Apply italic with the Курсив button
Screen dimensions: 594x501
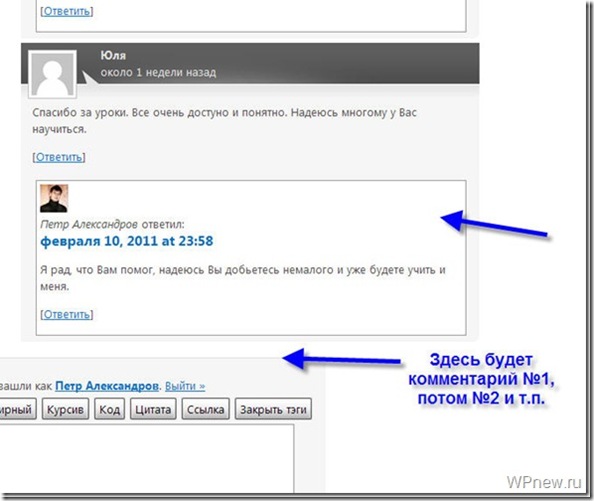coord(65,409)
